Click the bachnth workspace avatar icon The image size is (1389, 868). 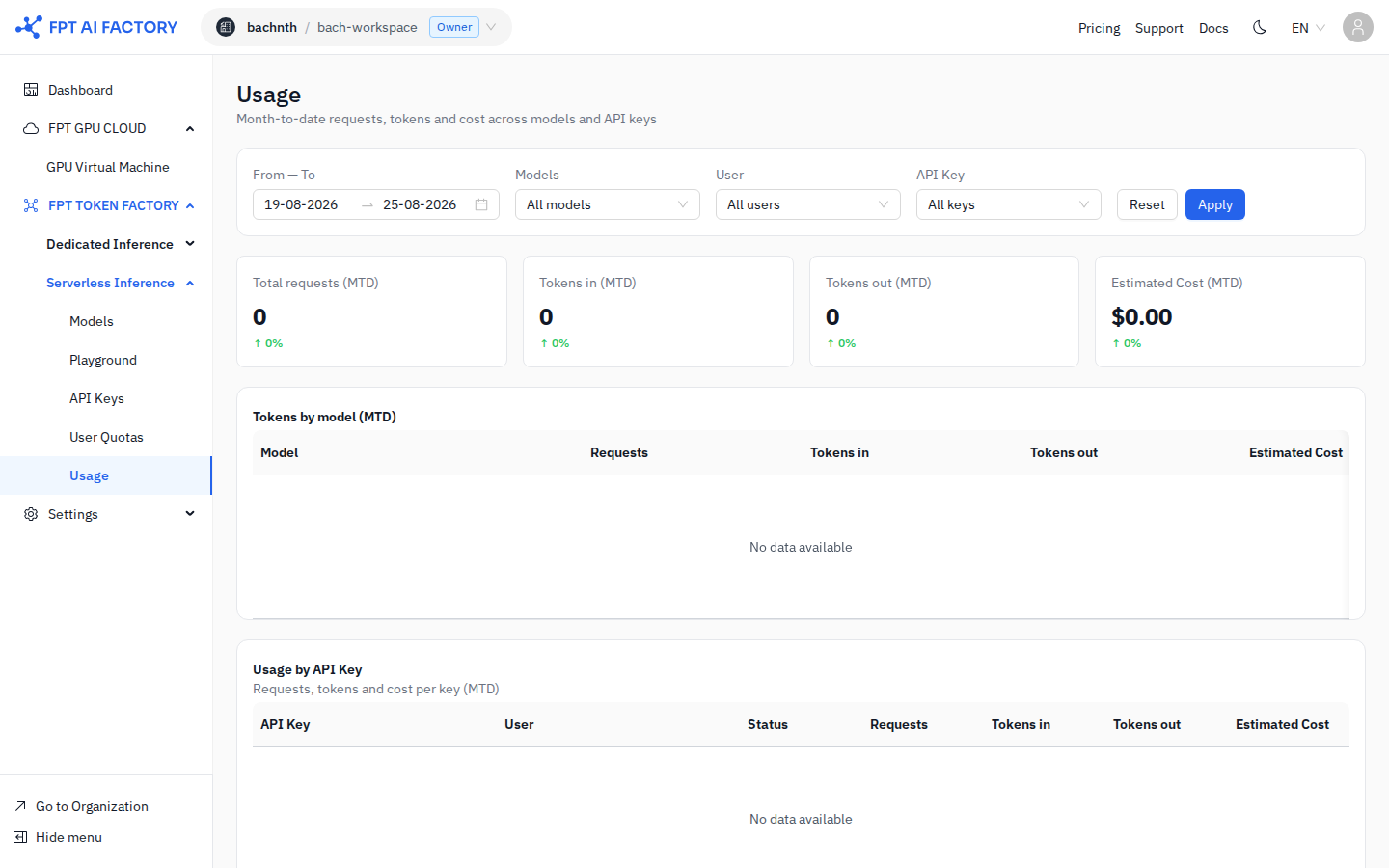(226, 27)
